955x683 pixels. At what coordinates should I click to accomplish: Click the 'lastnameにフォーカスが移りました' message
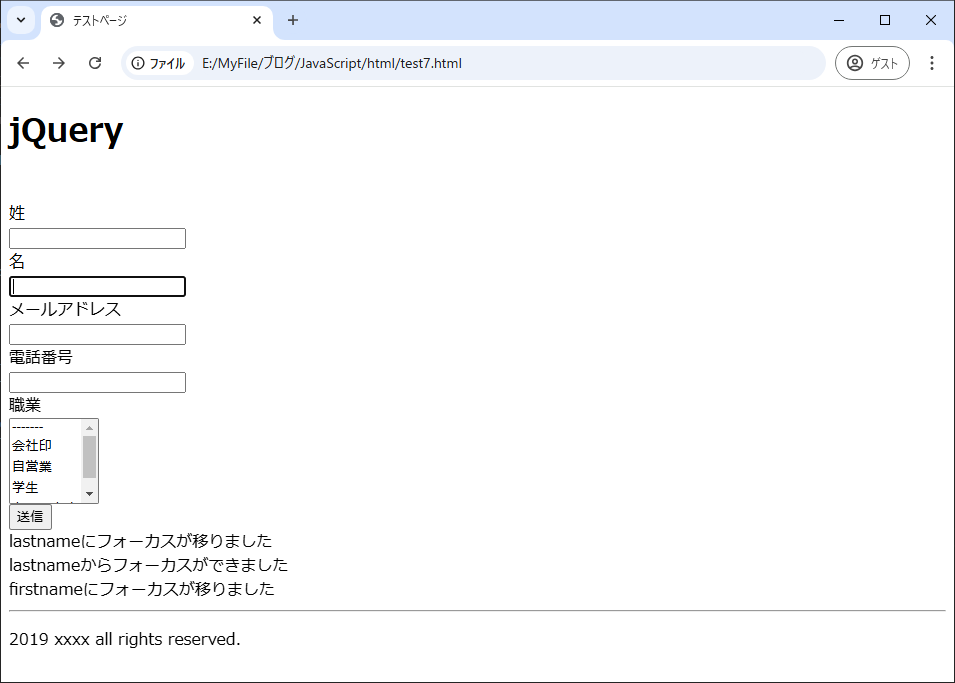click(141, 541)
